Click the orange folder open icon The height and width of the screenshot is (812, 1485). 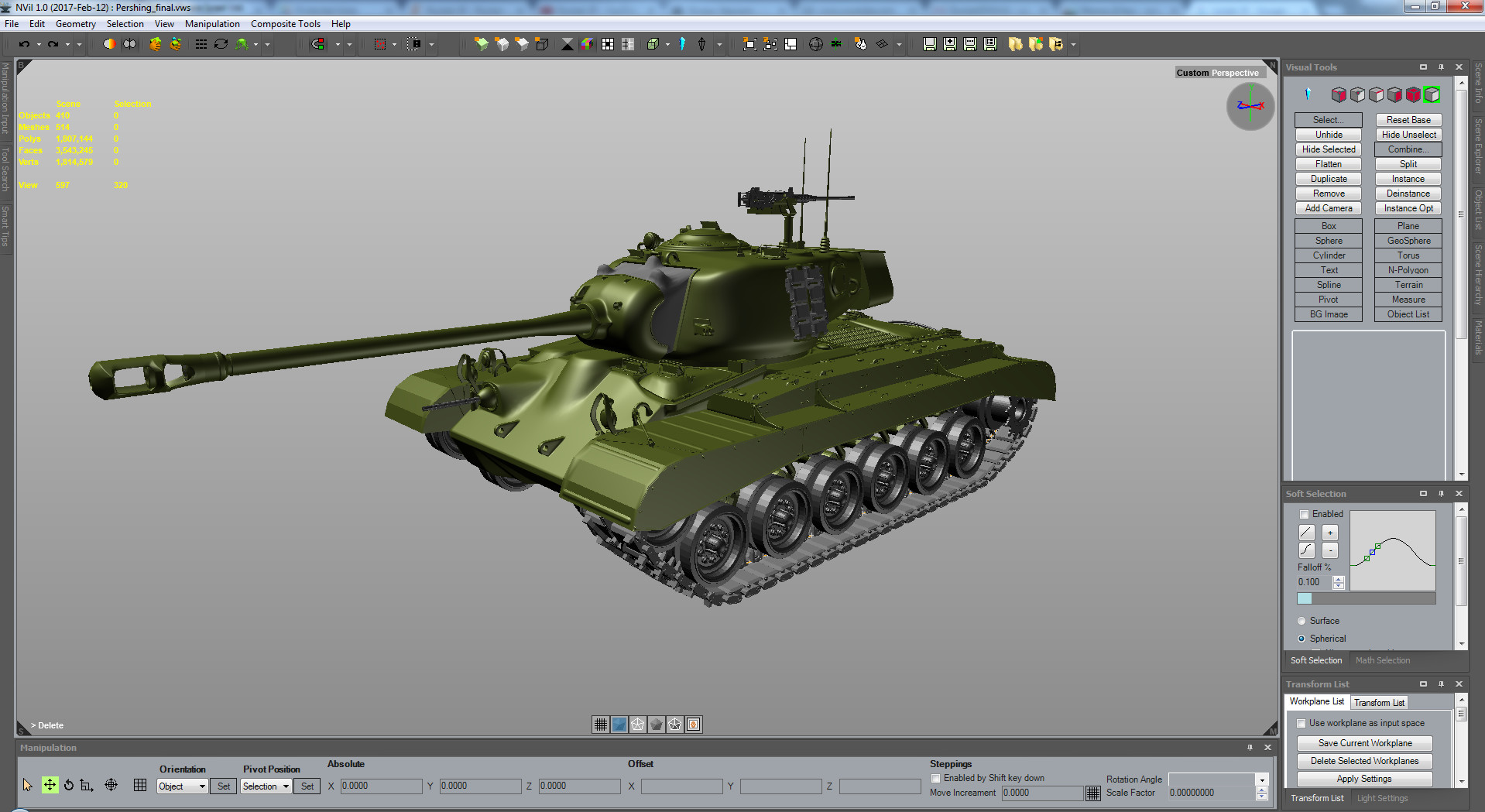[x=1015, y=44]
